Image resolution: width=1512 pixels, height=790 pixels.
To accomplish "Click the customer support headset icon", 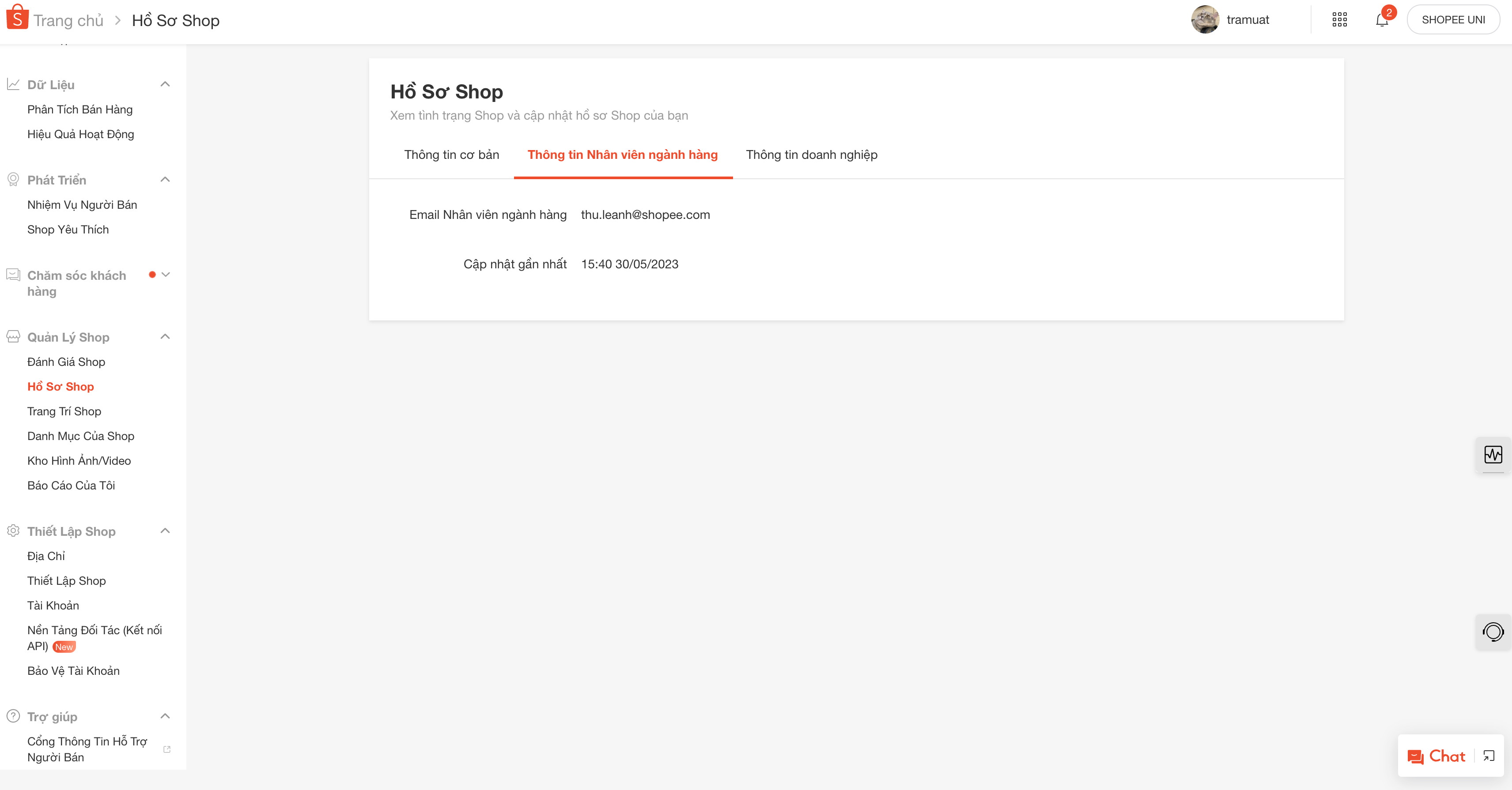I will (x=1493, y=632).
